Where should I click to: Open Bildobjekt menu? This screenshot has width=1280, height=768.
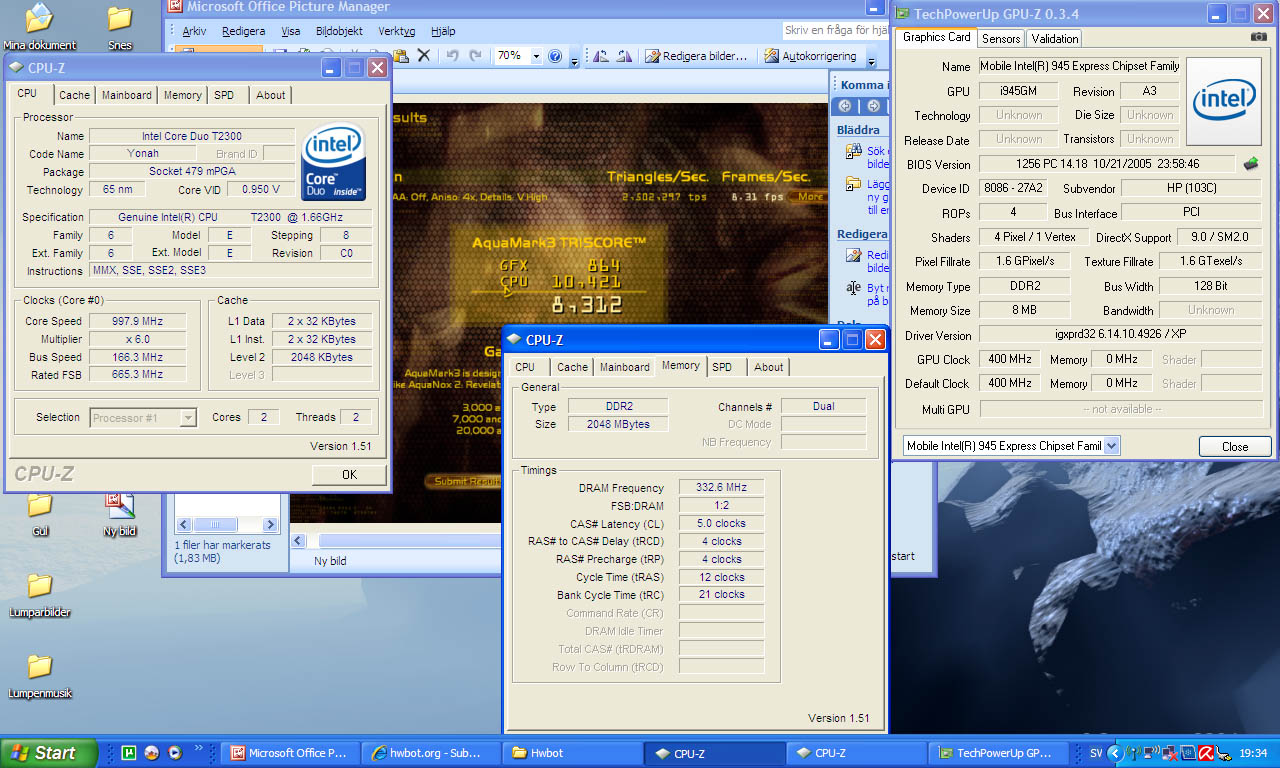[340, 31]
